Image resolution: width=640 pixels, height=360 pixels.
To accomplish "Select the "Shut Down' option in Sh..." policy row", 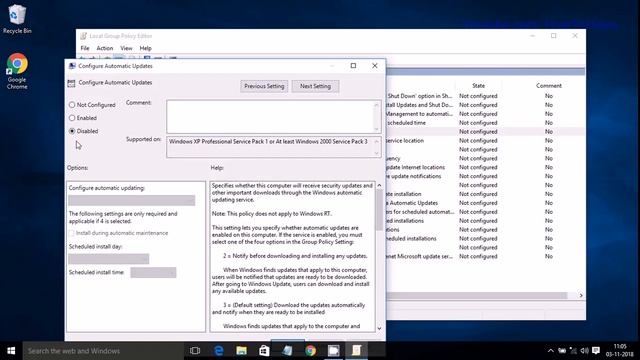I will point(485,96).
